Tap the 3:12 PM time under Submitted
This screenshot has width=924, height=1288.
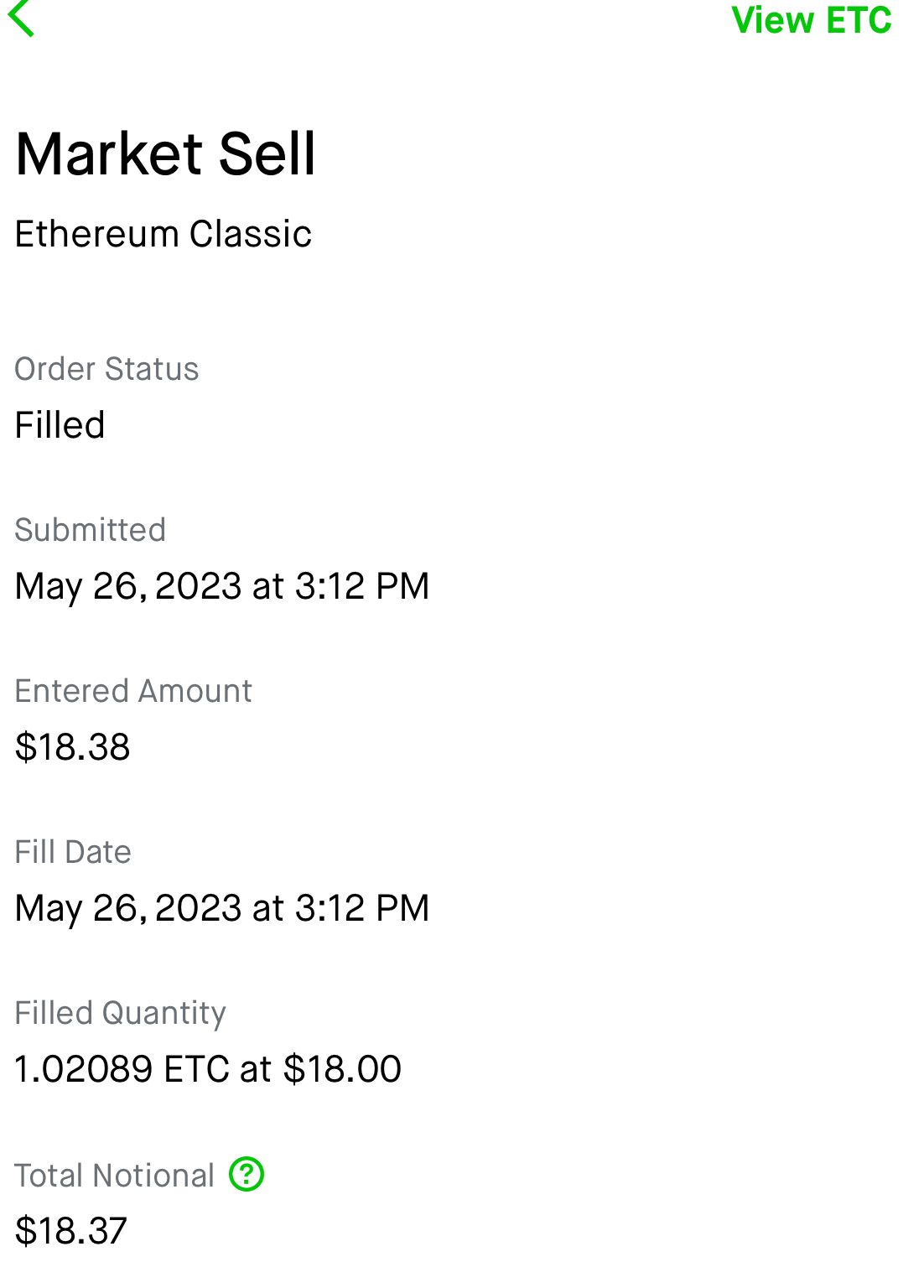(362, 586)
